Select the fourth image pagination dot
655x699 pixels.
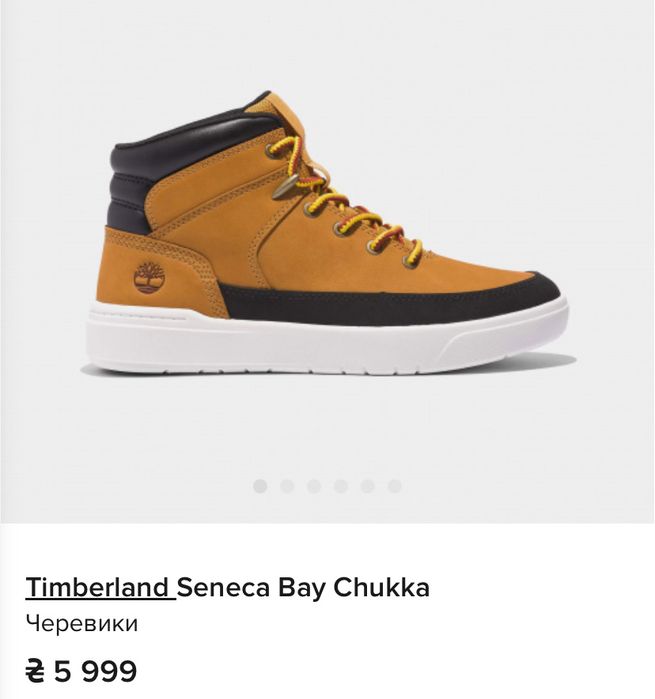[341, 486]
